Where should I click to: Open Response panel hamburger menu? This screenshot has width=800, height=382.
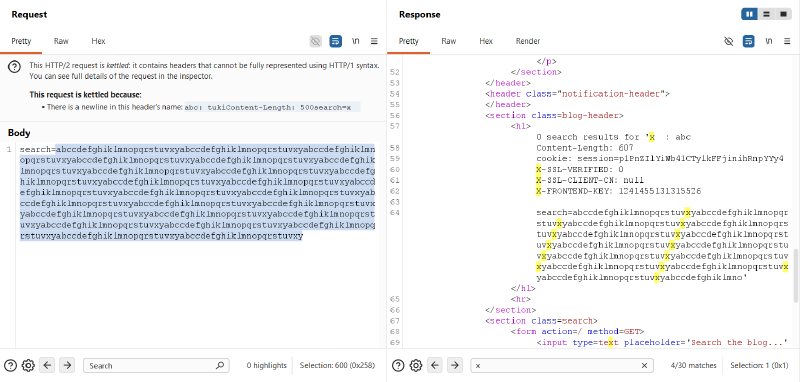(787, 41)
